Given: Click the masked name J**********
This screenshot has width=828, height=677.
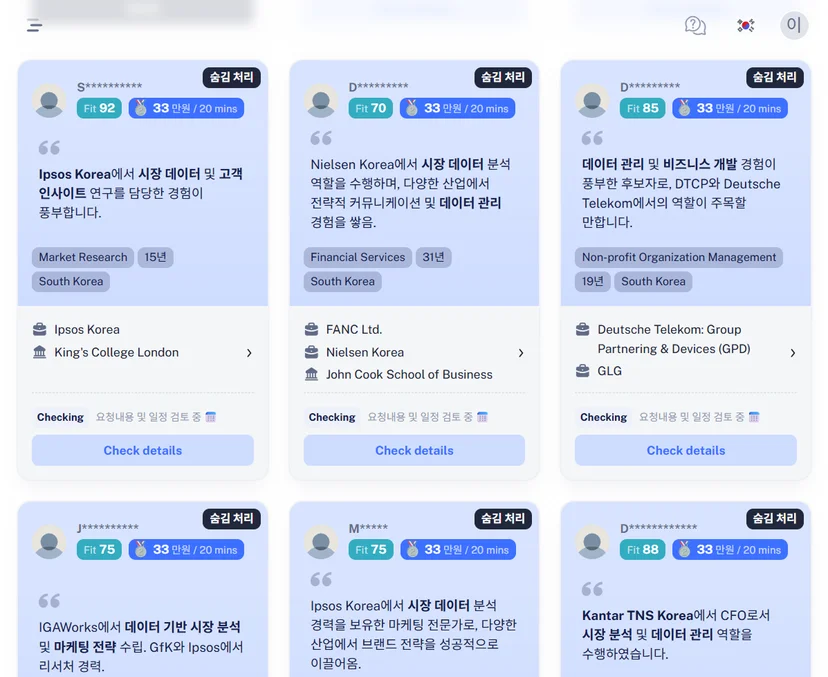Looking at the screenshot, I should click(108, 528).
